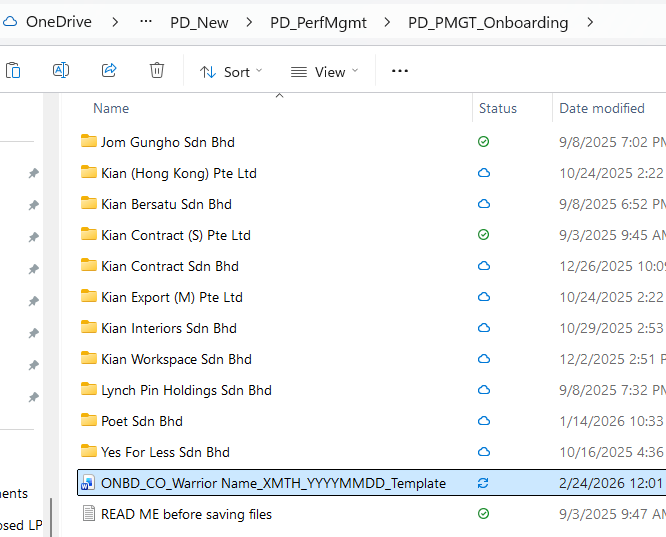
Task: Click the Delete trash icon
Action: 157,71
